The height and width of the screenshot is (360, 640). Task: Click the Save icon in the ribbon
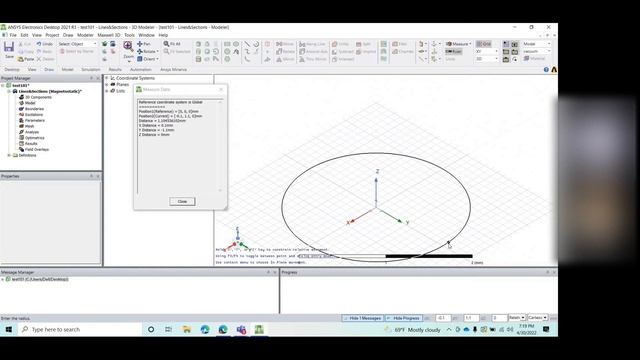point(9,47)
